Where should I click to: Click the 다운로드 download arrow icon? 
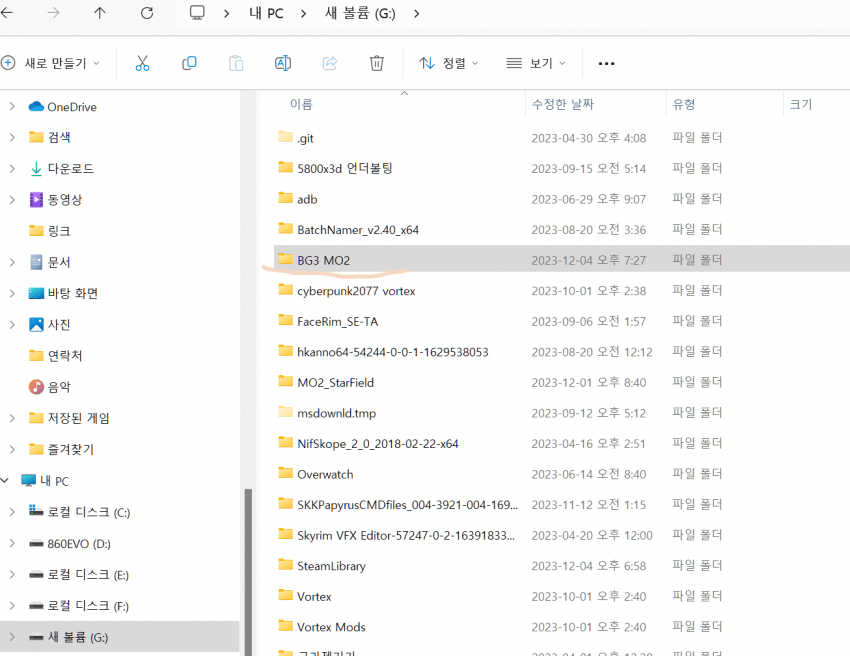tap(36, 169)
